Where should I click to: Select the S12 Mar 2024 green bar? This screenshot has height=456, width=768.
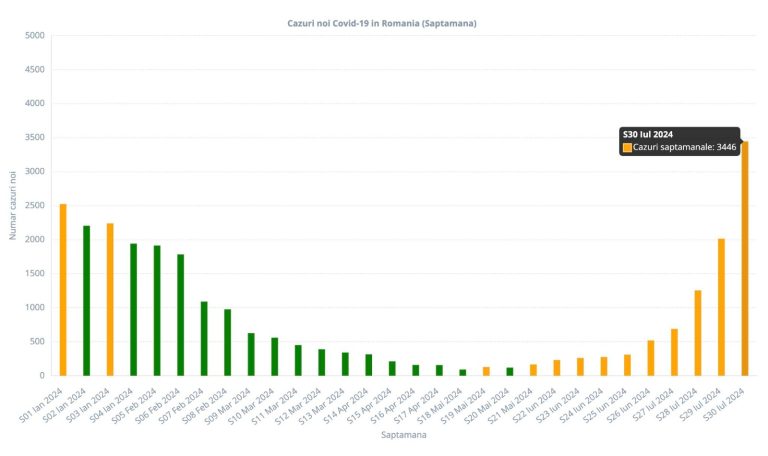(x=321, y=362)
